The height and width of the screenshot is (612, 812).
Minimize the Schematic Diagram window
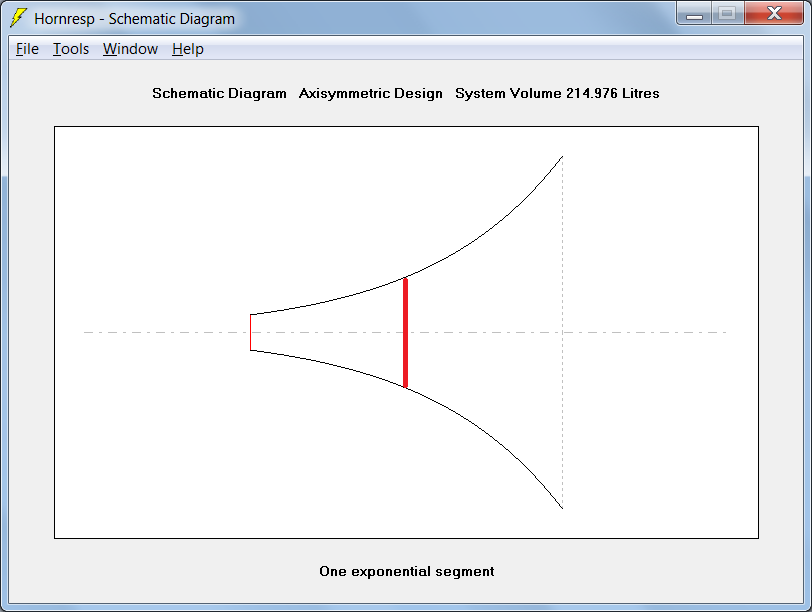pos(694,13)
